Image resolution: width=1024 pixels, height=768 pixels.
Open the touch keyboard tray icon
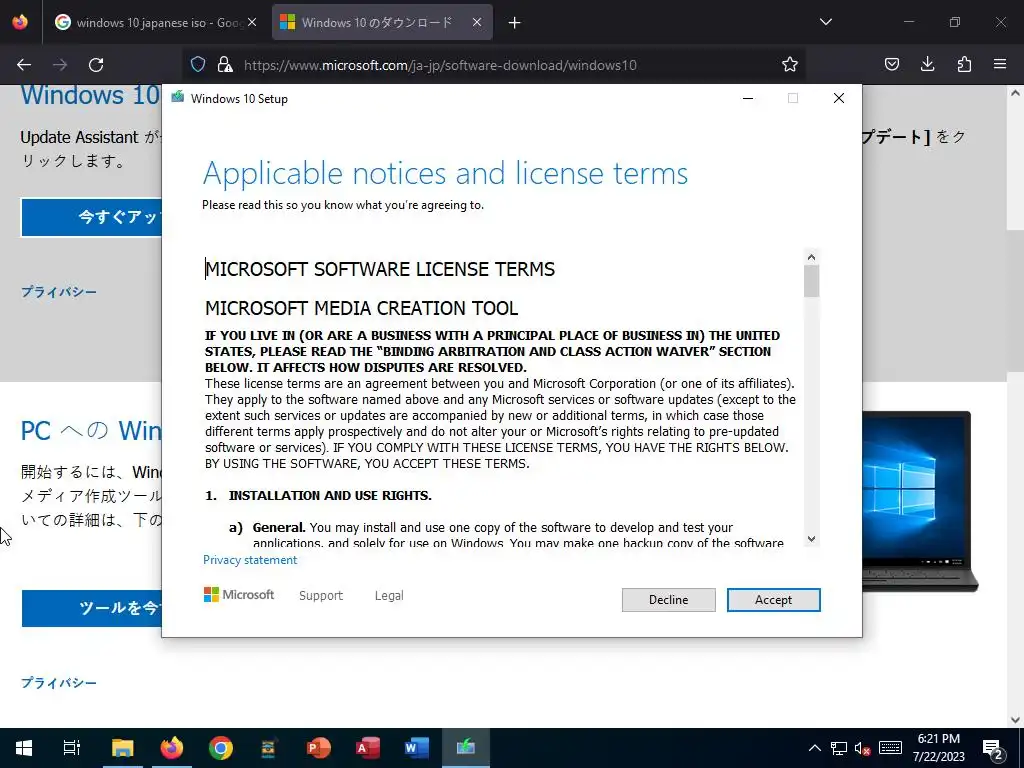click(890, 748)
